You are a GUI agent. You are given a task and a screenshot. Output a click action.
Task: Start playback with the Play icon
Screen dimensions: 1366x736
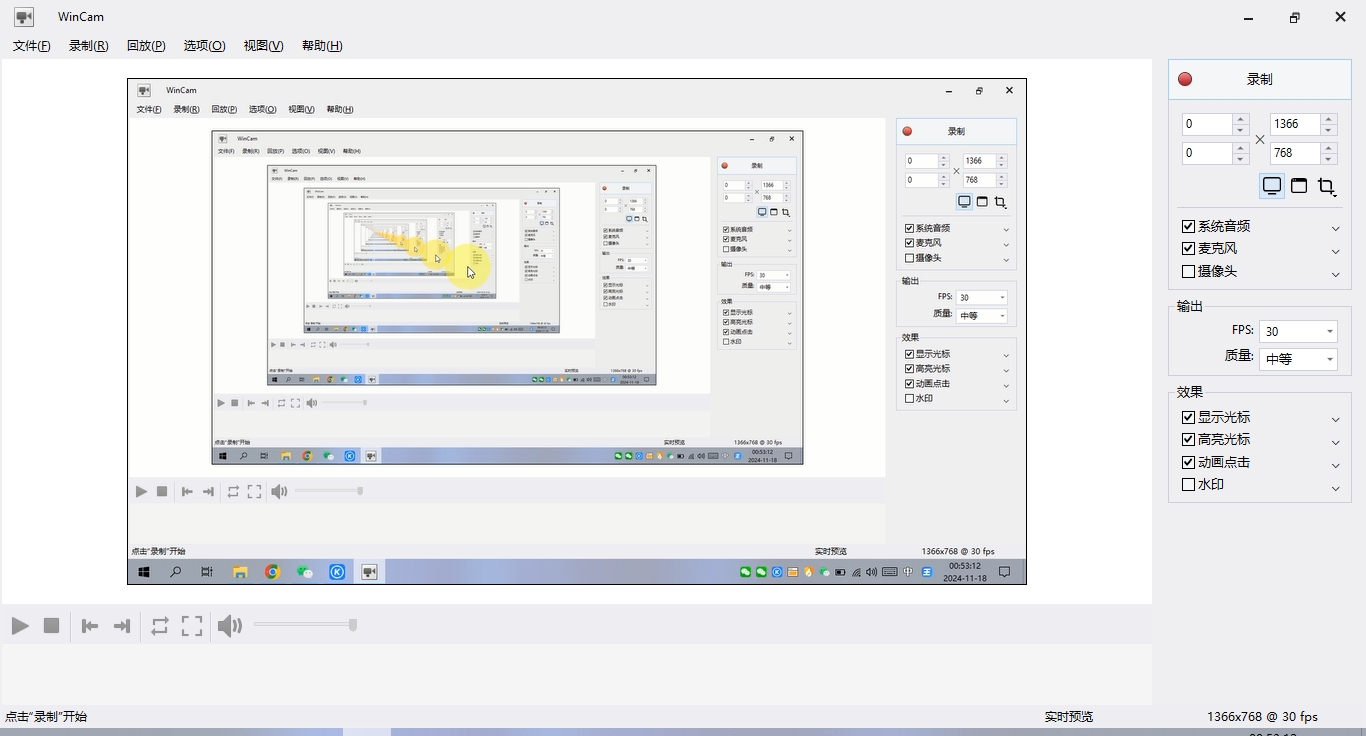click(x=20, y=626)
